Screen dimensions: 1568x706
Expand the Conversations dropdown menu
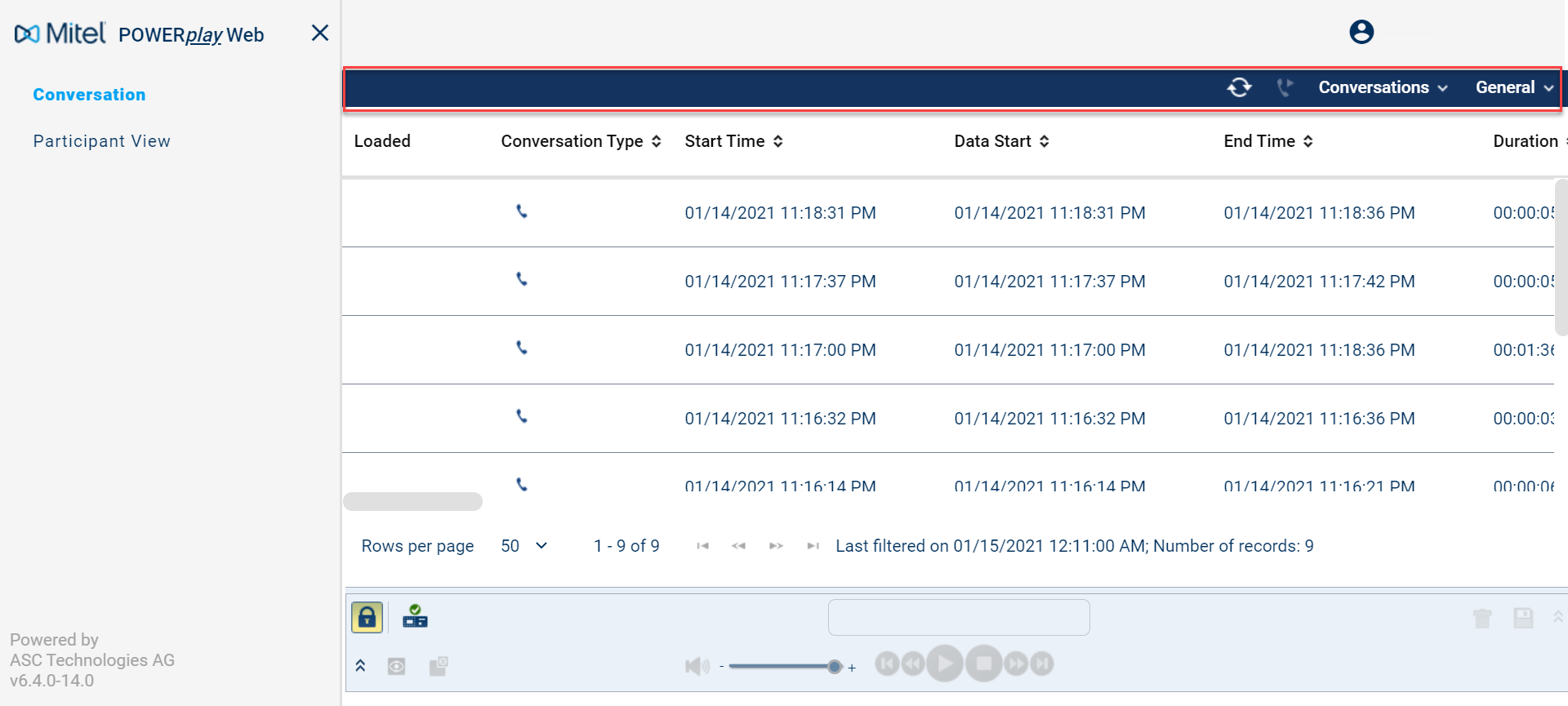coord(1382,87)
